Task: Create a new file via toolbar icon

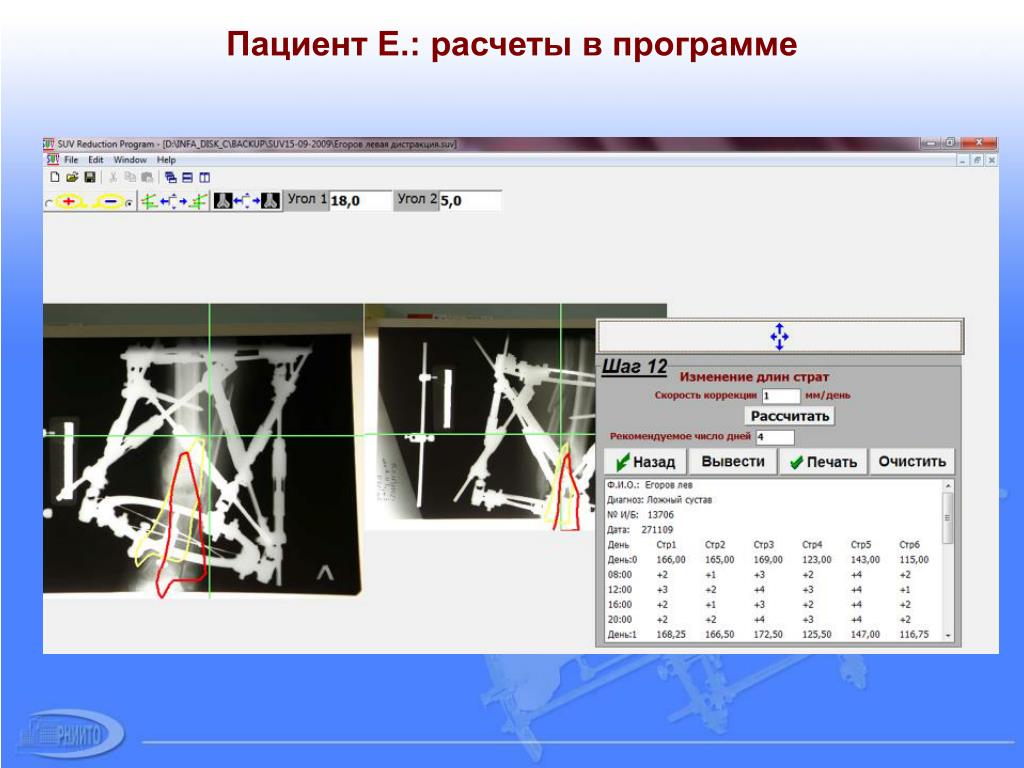Action: coord(56,177)
